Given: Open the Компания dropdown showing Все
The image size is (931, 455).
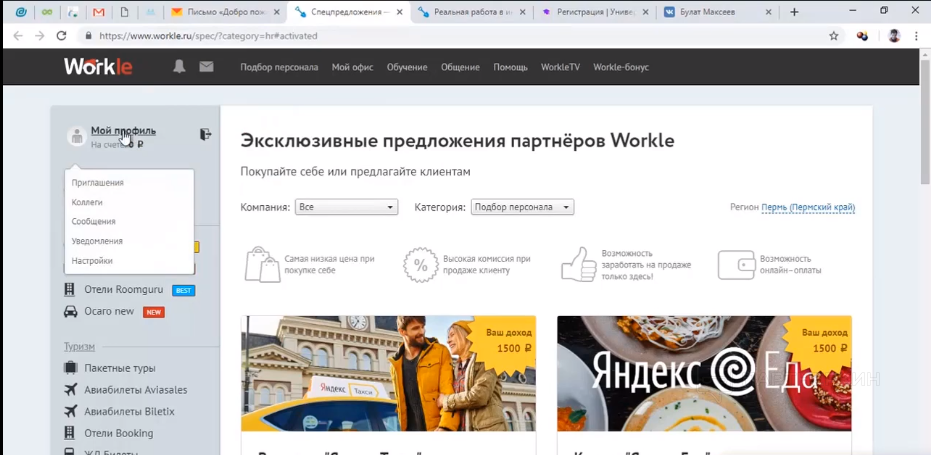Looking at the screenshot, I should (346, 207).
